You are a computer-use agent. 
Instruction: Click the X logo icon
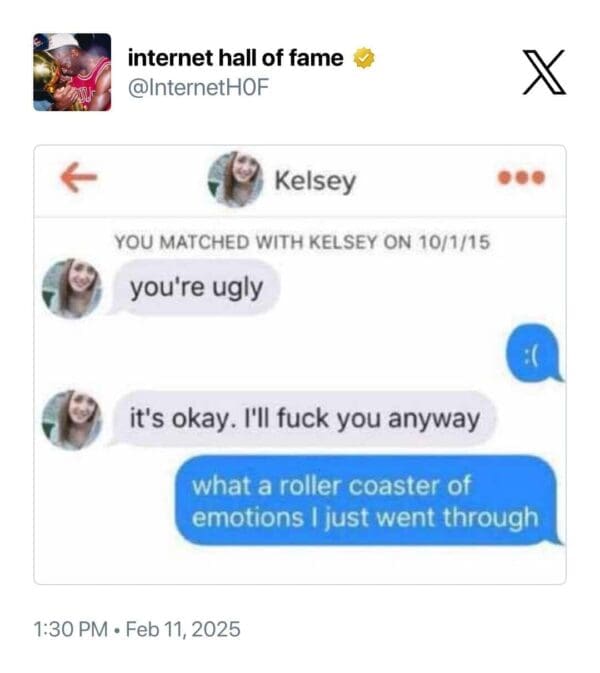[x=544, y=72]
